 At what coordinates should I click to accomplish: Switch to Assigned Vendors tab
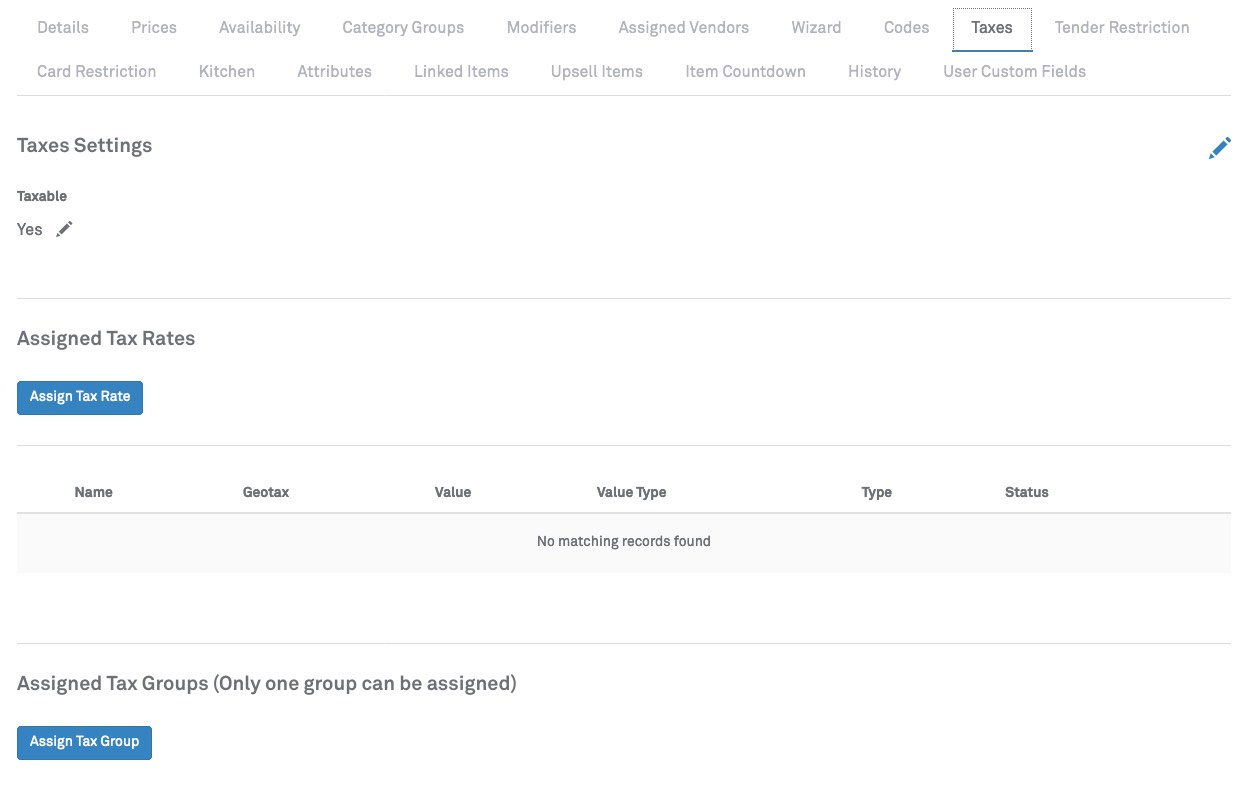coord(683,28)
